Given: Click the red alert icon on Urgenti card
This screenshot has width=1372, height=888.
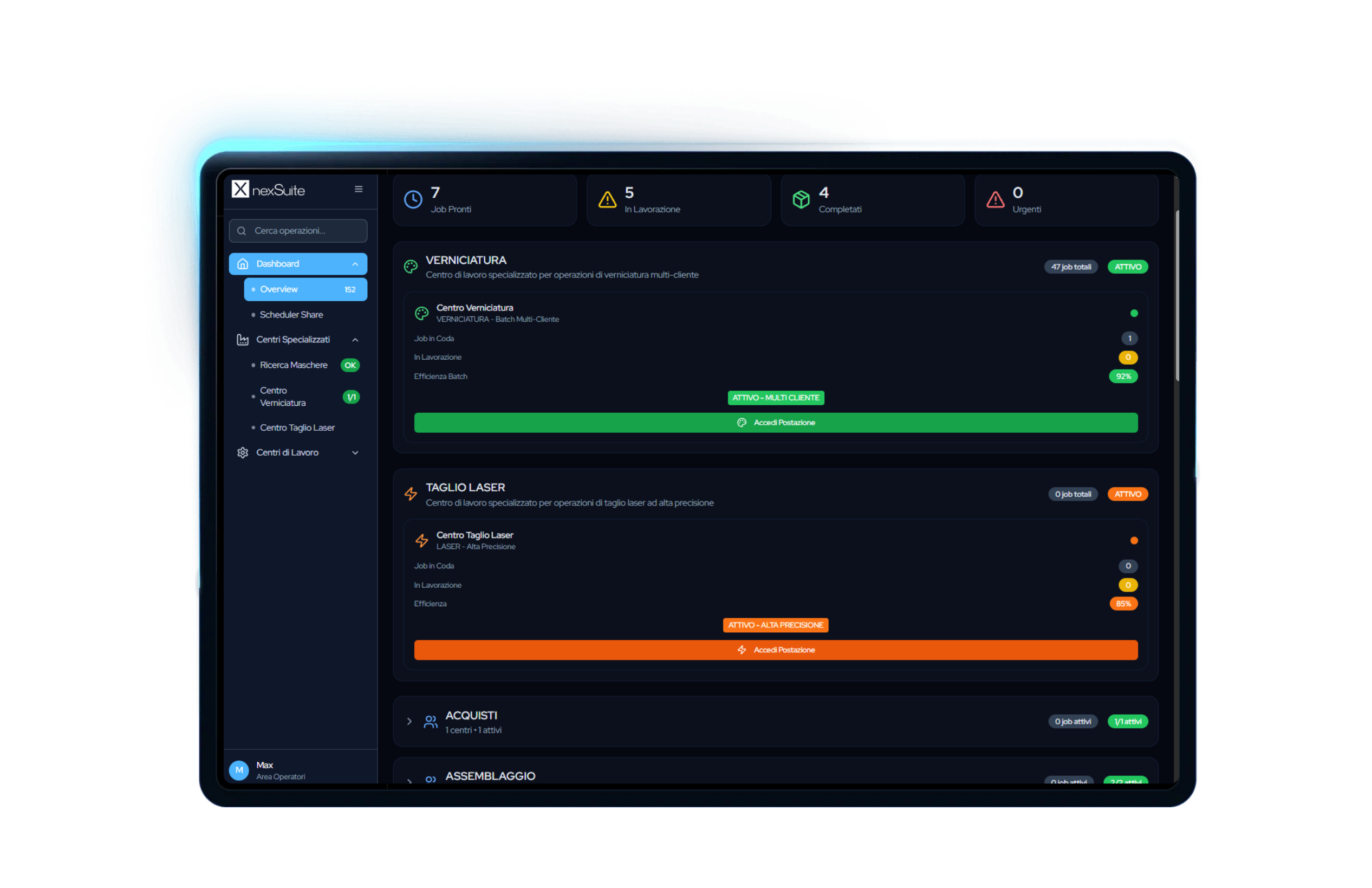Looking at the screenshot, I should tap(995, 200).
